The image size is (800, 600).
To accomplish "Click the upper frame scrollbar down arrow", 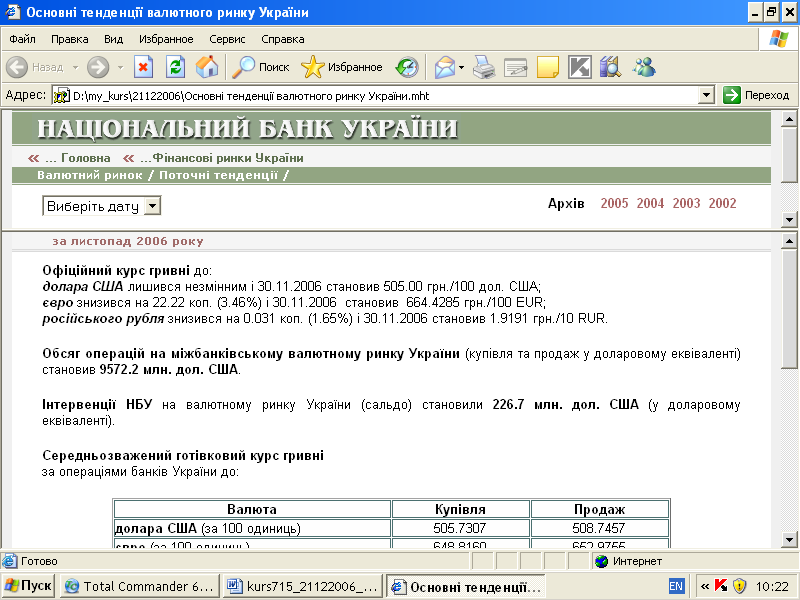I will [x=789, y=219].
